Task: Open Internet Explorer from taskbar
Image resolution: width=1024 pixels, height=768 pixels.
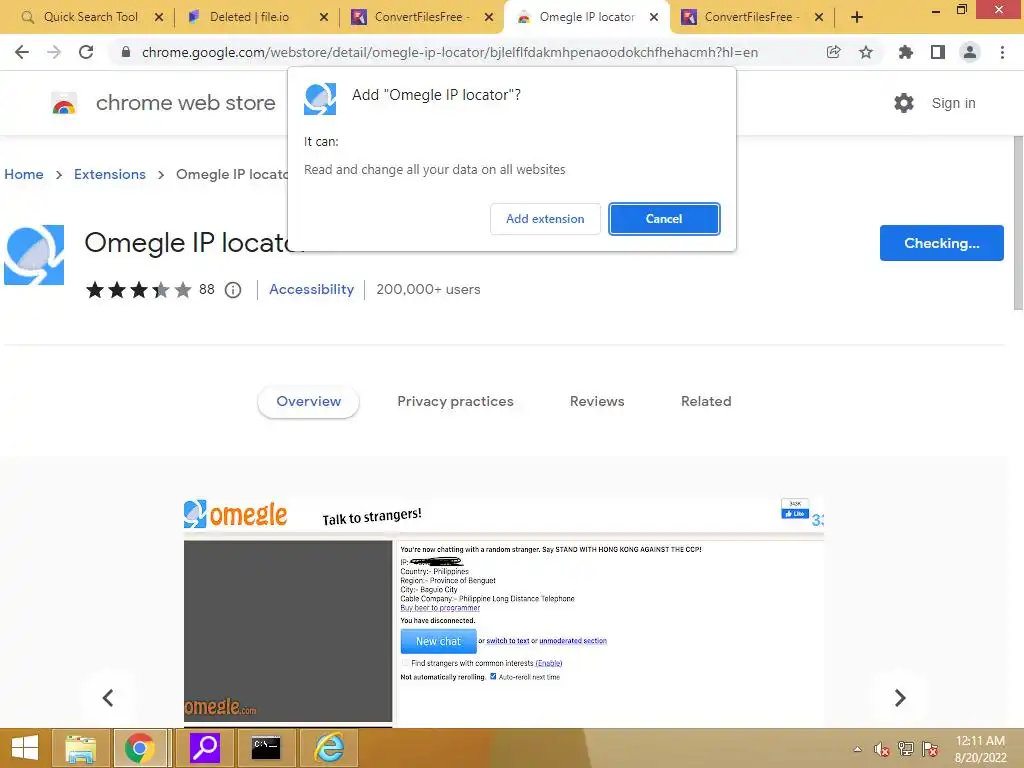Action: [x=329, y=748]
